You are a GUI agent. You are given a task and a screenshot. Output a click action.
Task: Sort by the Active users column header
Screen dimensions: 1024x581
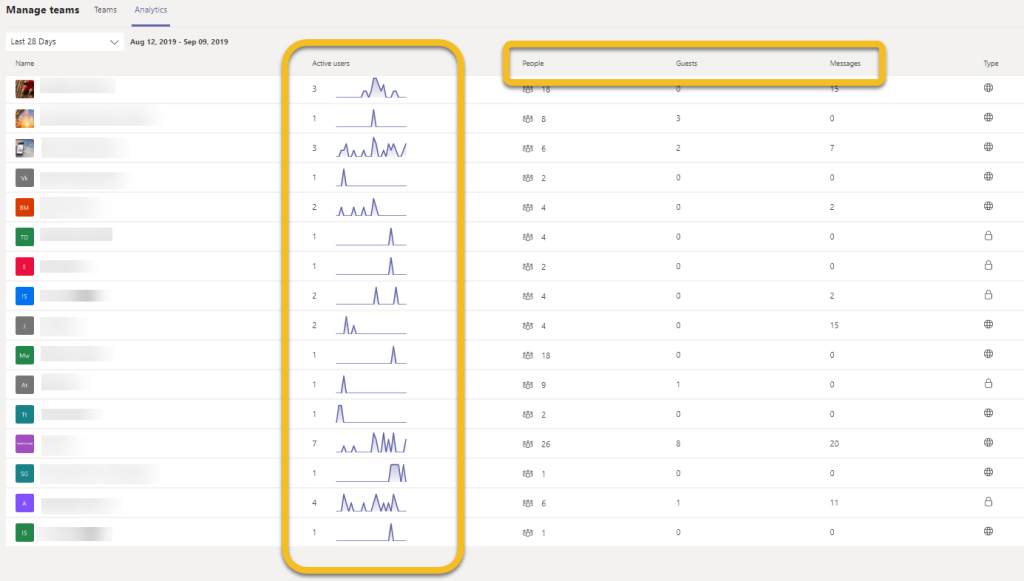pos(330,63)
